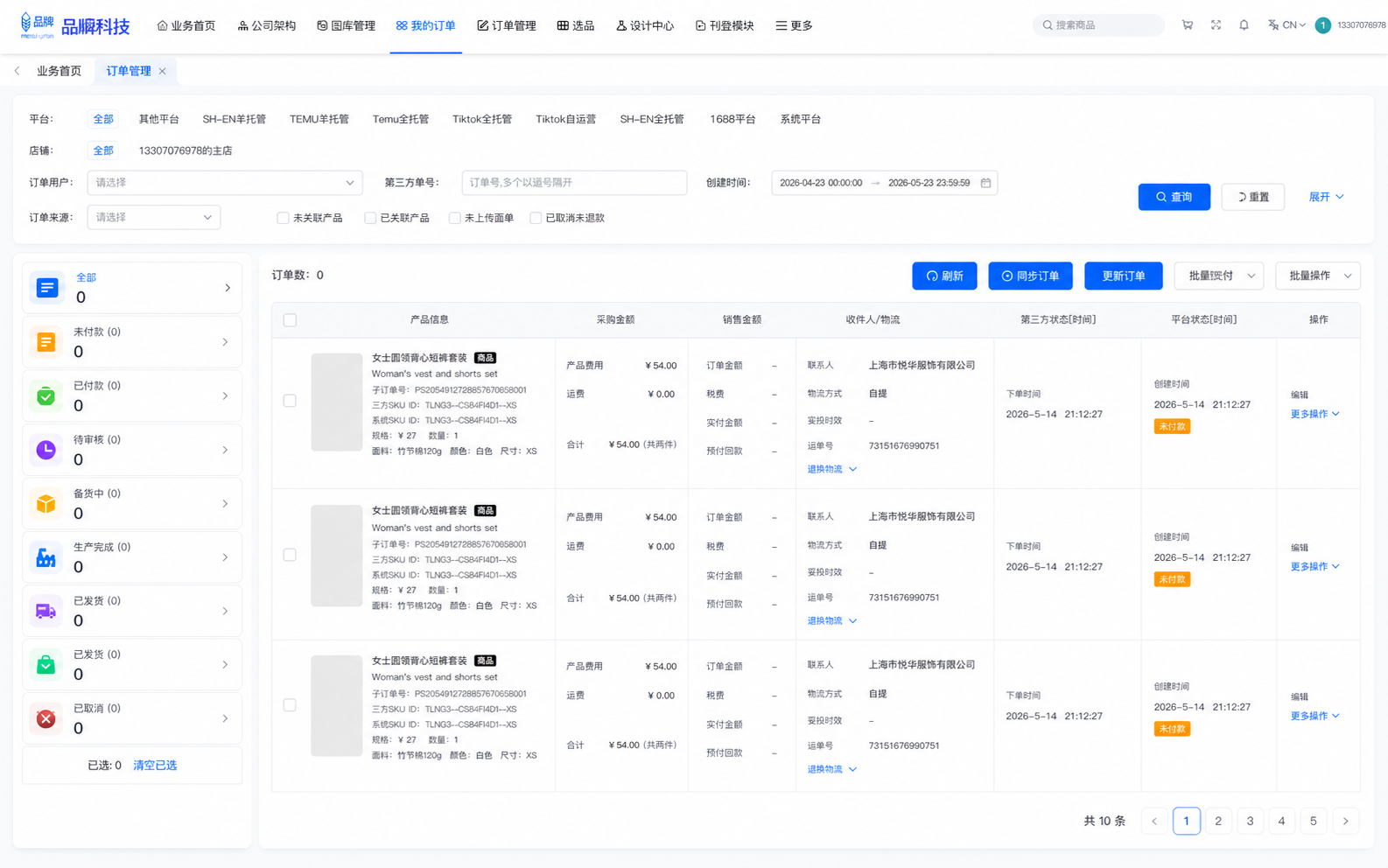Click the blue 查询 button

tap(1174, 197)
